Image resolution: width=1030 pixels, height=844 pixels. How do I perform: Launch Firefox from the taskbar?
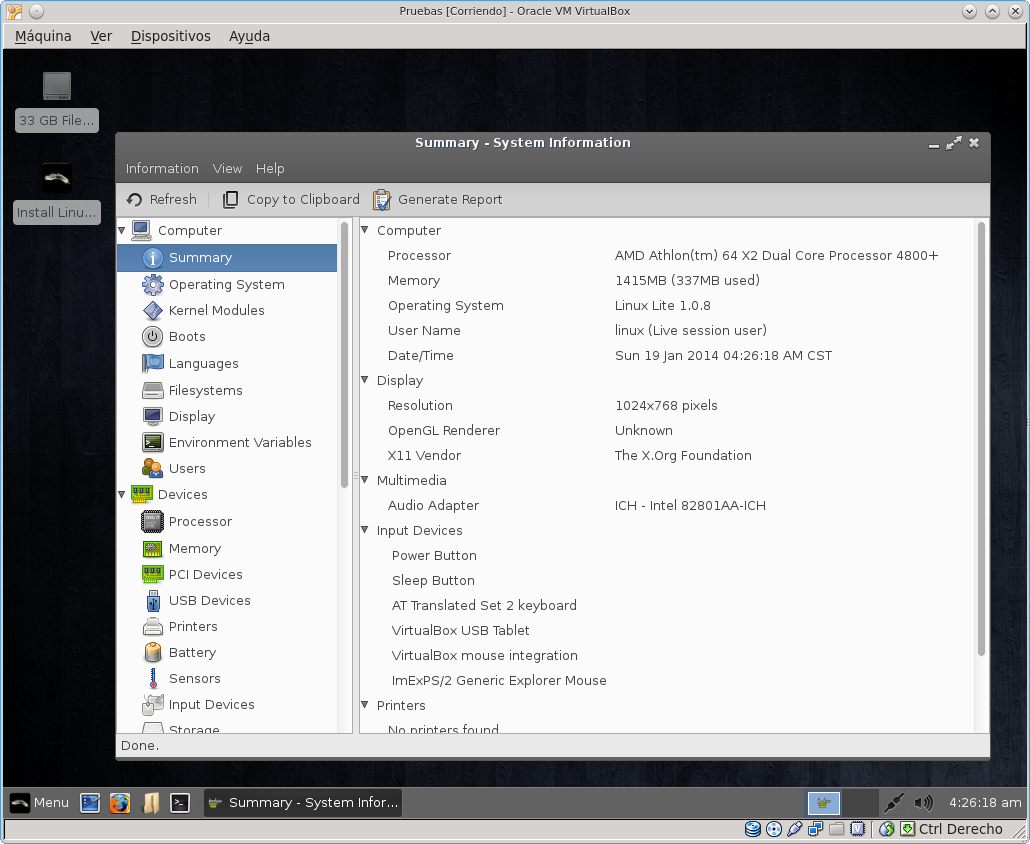tap(120, 803)
